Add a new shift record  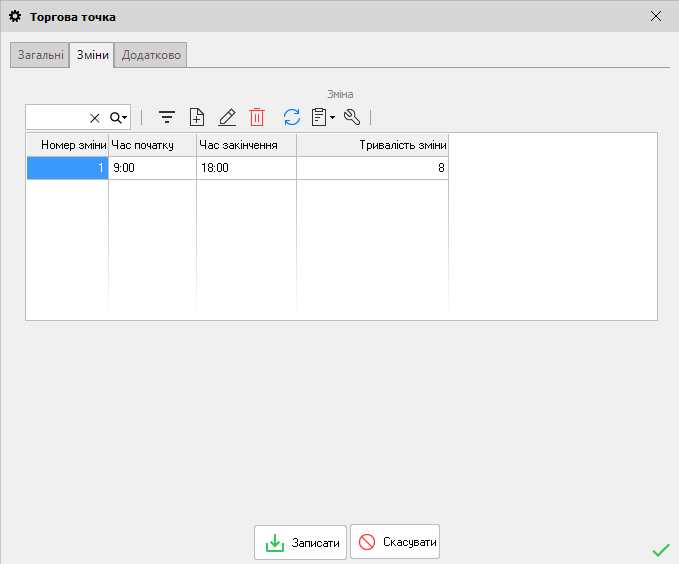(197, 117)
